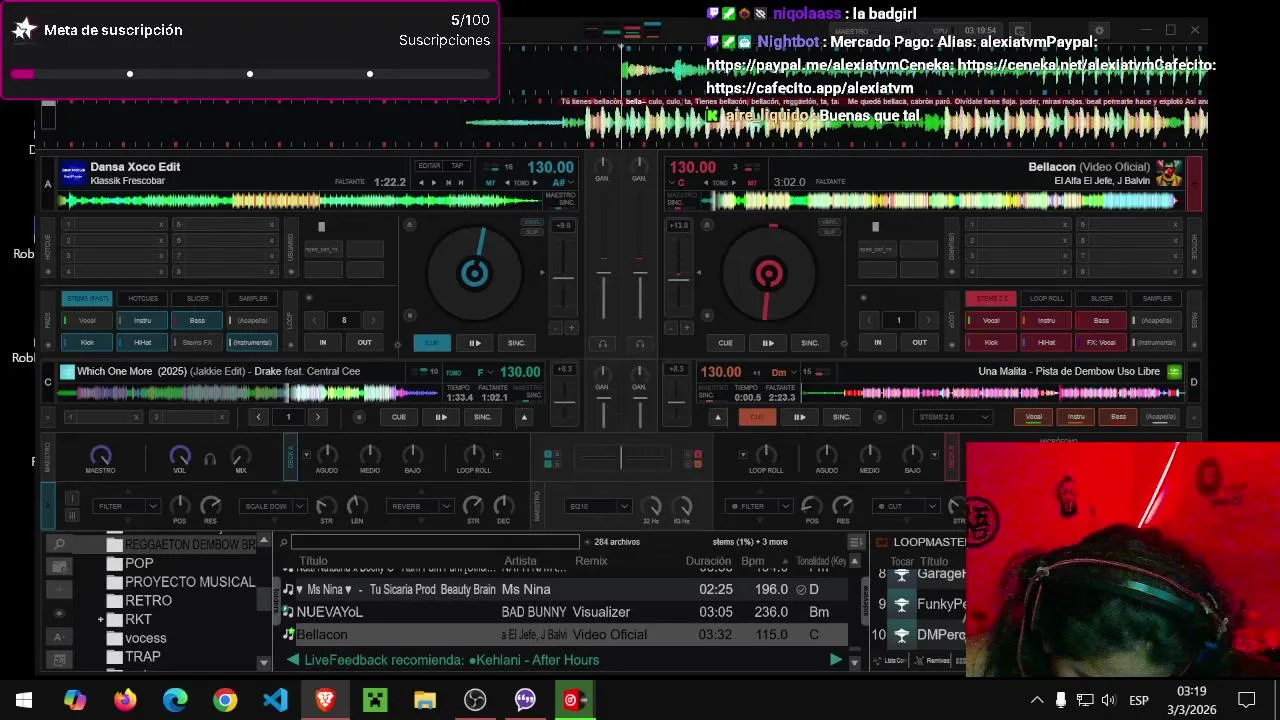This screenshot has height=720, width=1280.
Task: Click the deck B play/pause button
Action: 768,343
